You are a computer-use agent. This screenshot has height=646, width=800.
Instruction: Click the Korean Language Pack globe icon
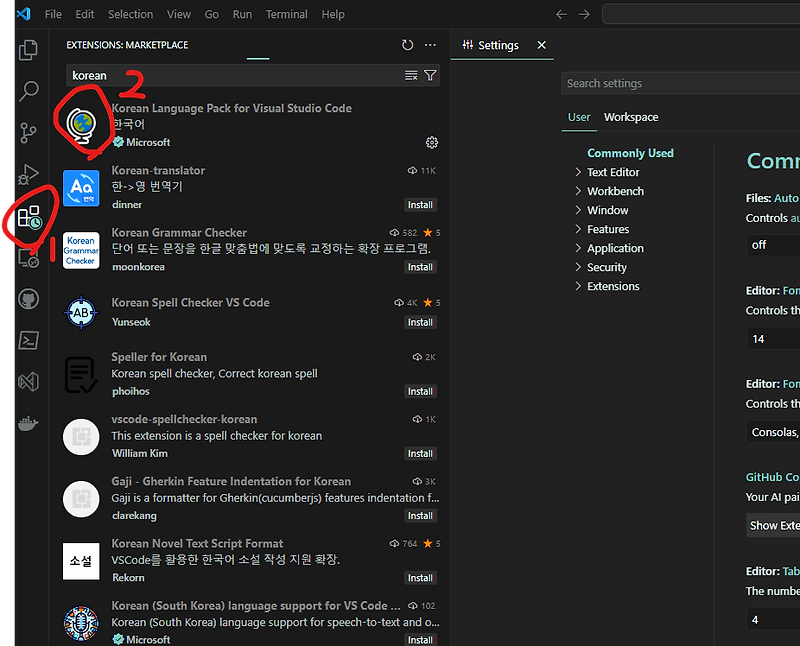81,125
